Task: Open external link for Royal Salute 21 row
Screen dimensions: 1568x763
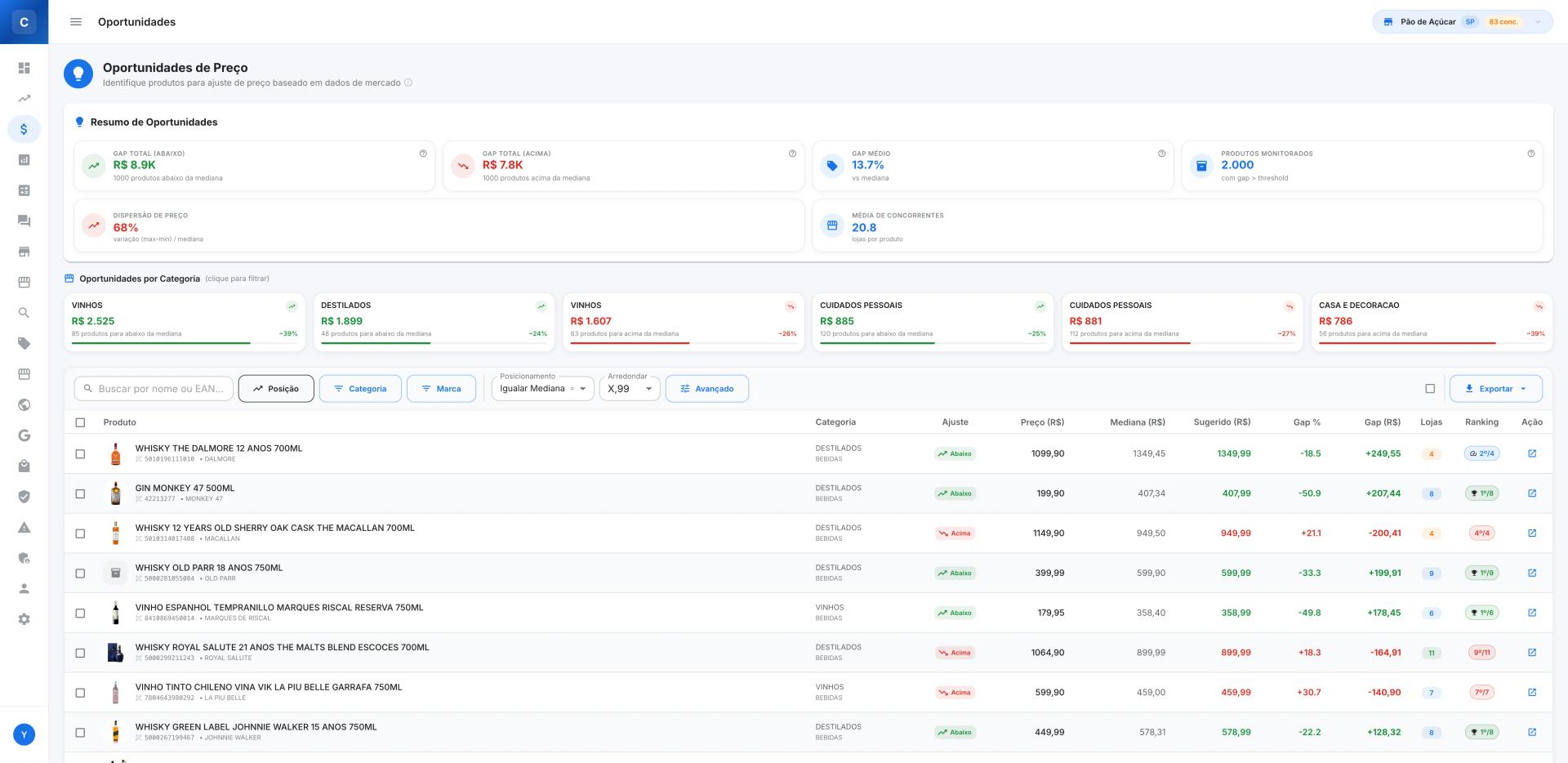Action: pos(1532,653)
